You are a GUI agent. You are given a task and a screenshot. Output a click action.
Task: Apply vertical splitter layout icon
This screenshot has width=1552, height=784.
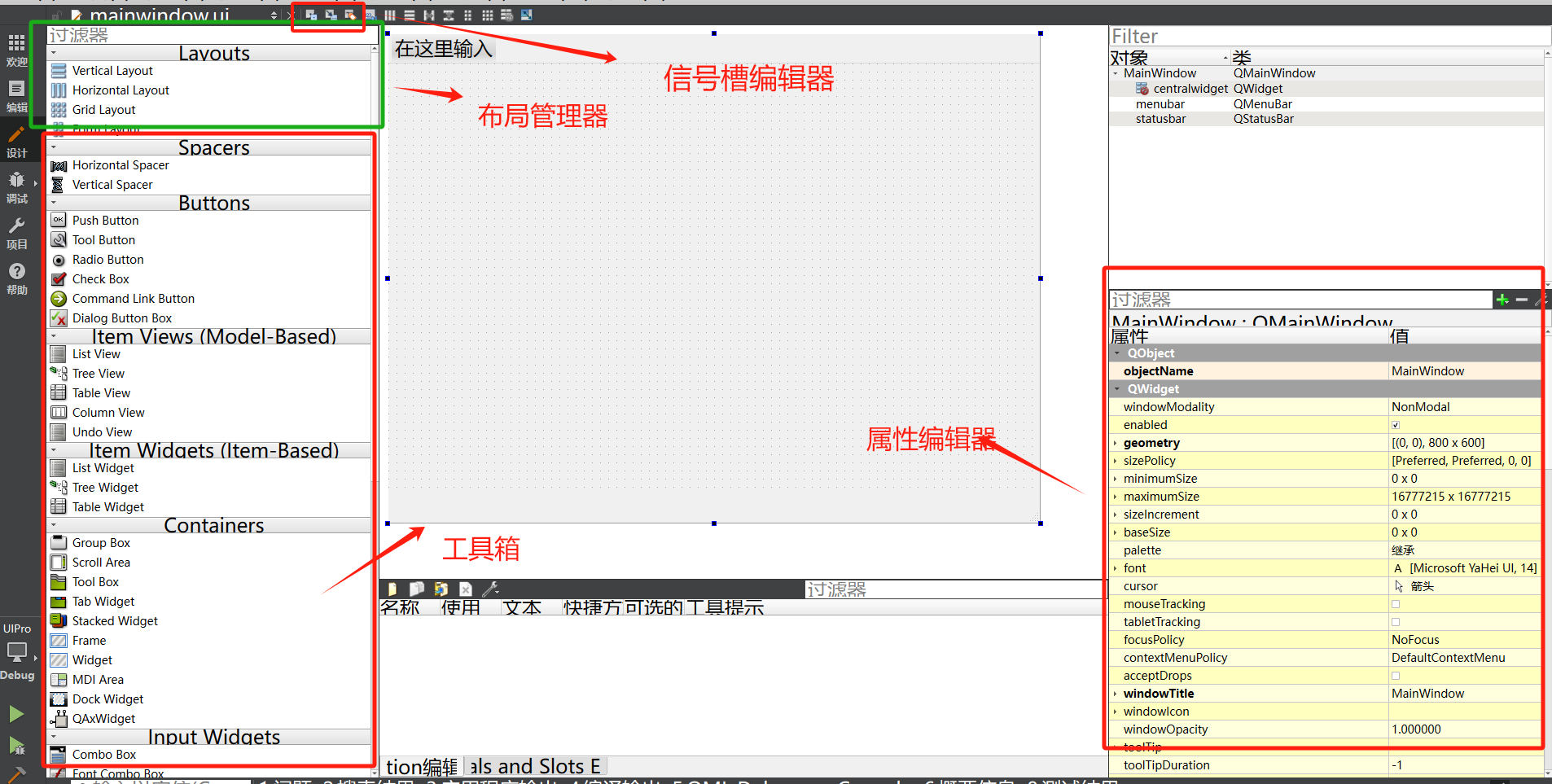449,15
